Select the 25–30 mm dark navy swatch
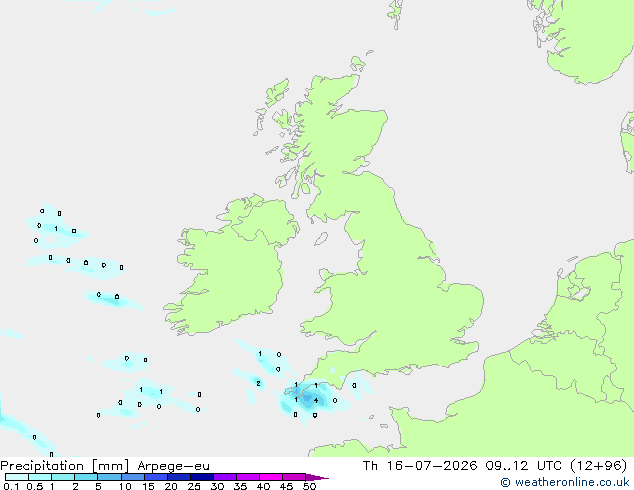This screenshot has height=490, width=634. (202, 477)
